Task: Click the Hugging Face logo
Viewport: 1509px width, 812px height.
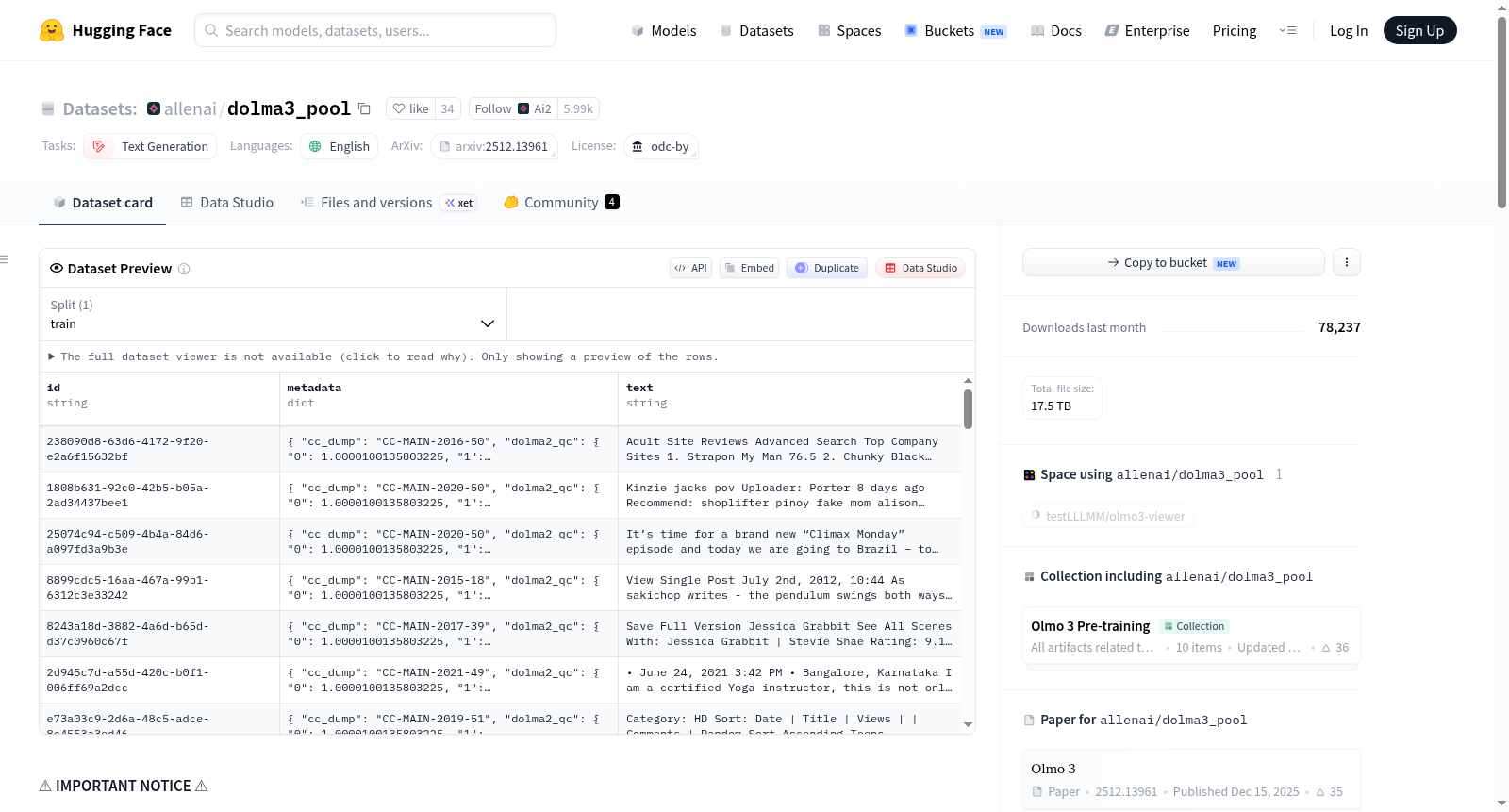Action: 105,30
